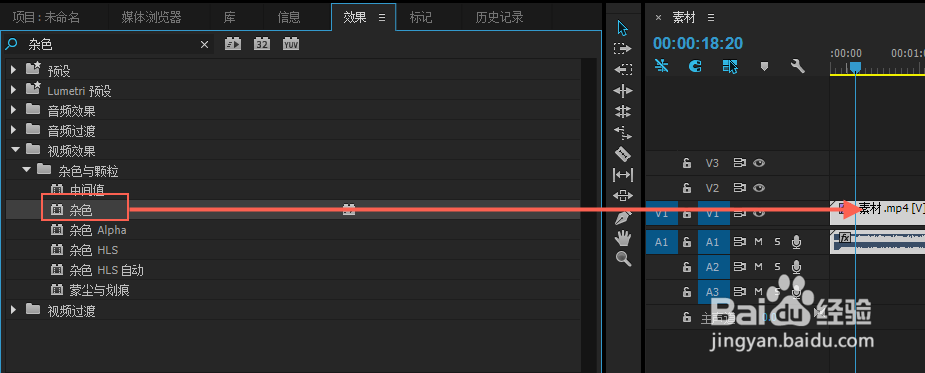Switch to the 媒体浏览器 tab

point(152,18)
